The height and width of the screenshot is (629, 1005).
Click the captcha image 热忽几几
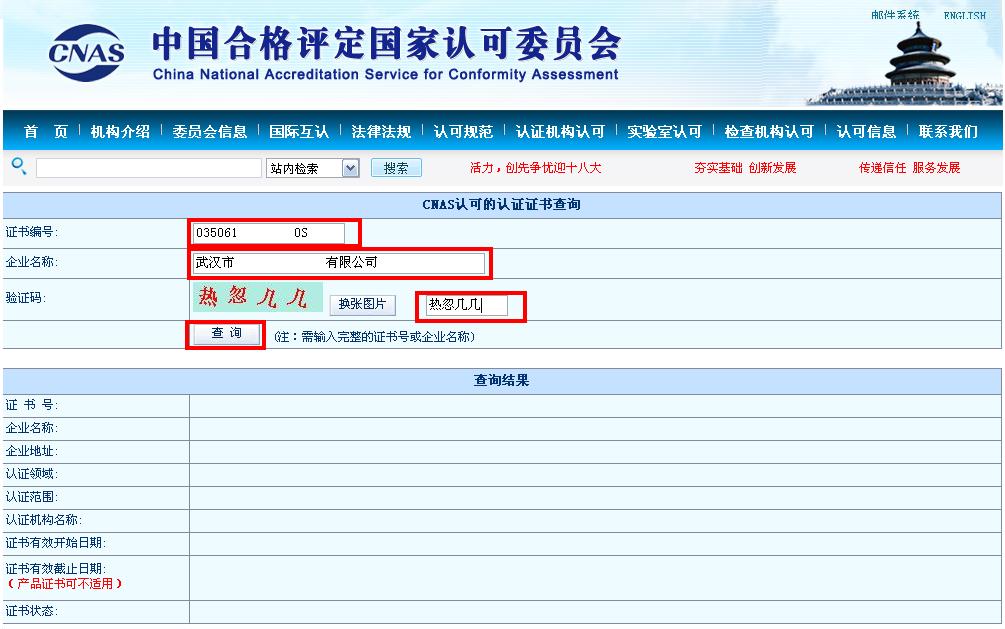(x=258, y=297)
